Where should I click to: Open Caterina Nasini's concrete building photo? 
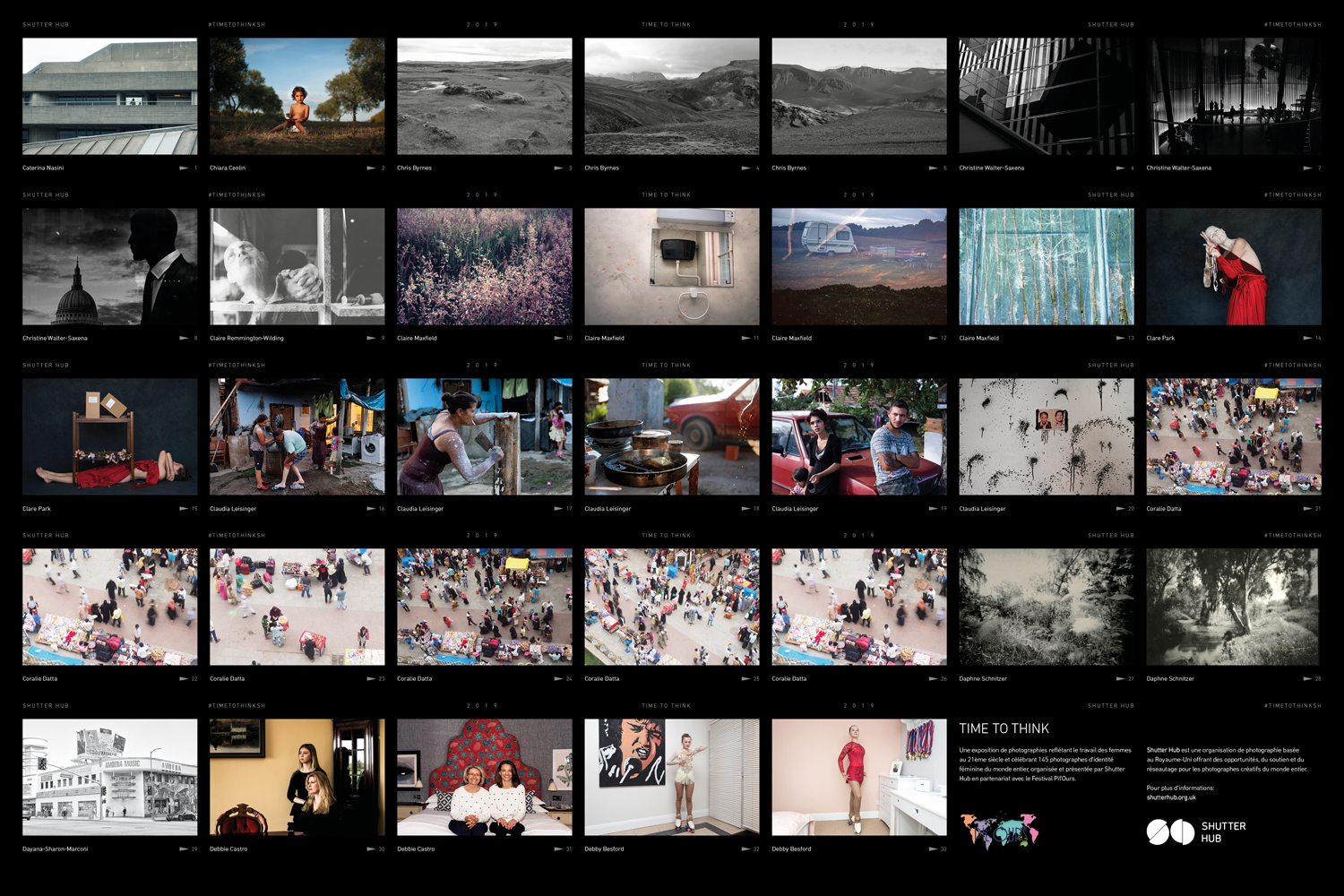pos(109,96)
